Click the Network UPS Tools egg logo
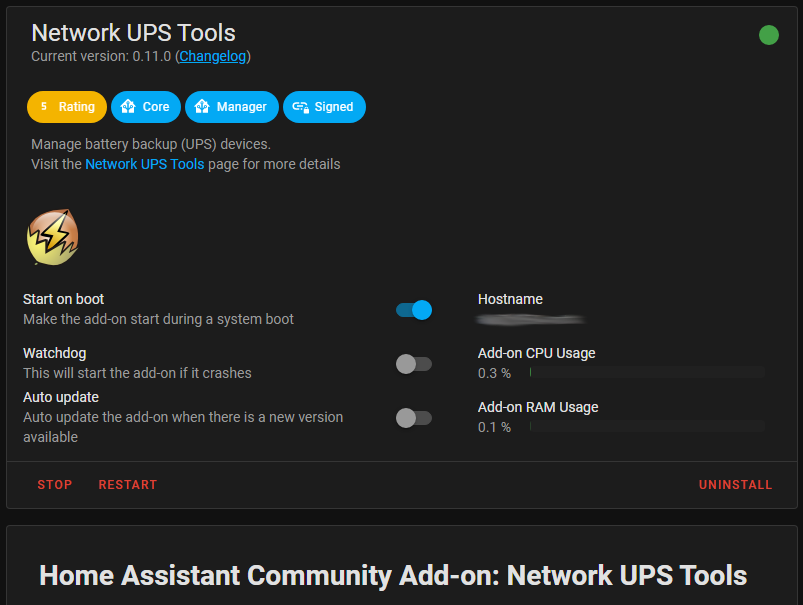803x605 pixels. point(53,237)
